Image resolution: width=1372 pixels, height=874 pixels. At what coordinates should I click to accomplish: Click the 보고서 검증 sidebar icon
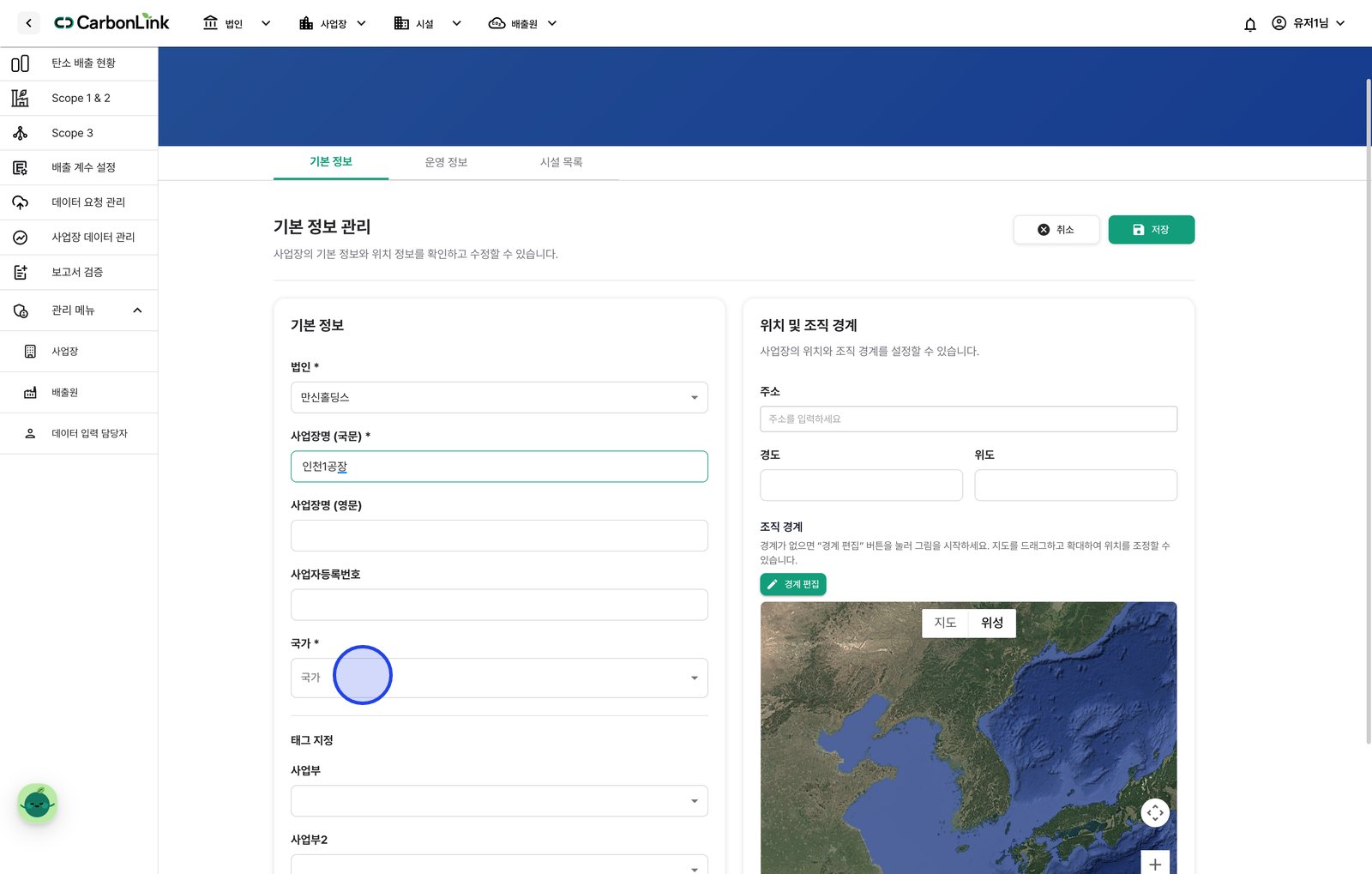[x=20, y=272]
